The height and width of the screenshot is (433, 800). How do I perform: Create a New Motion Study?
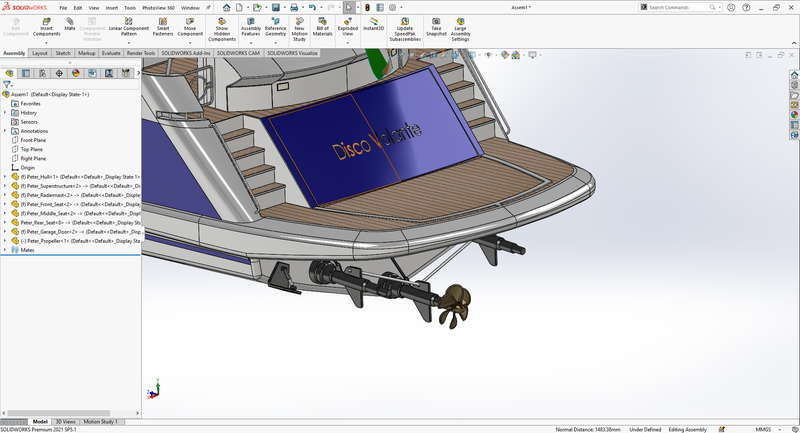299,30
